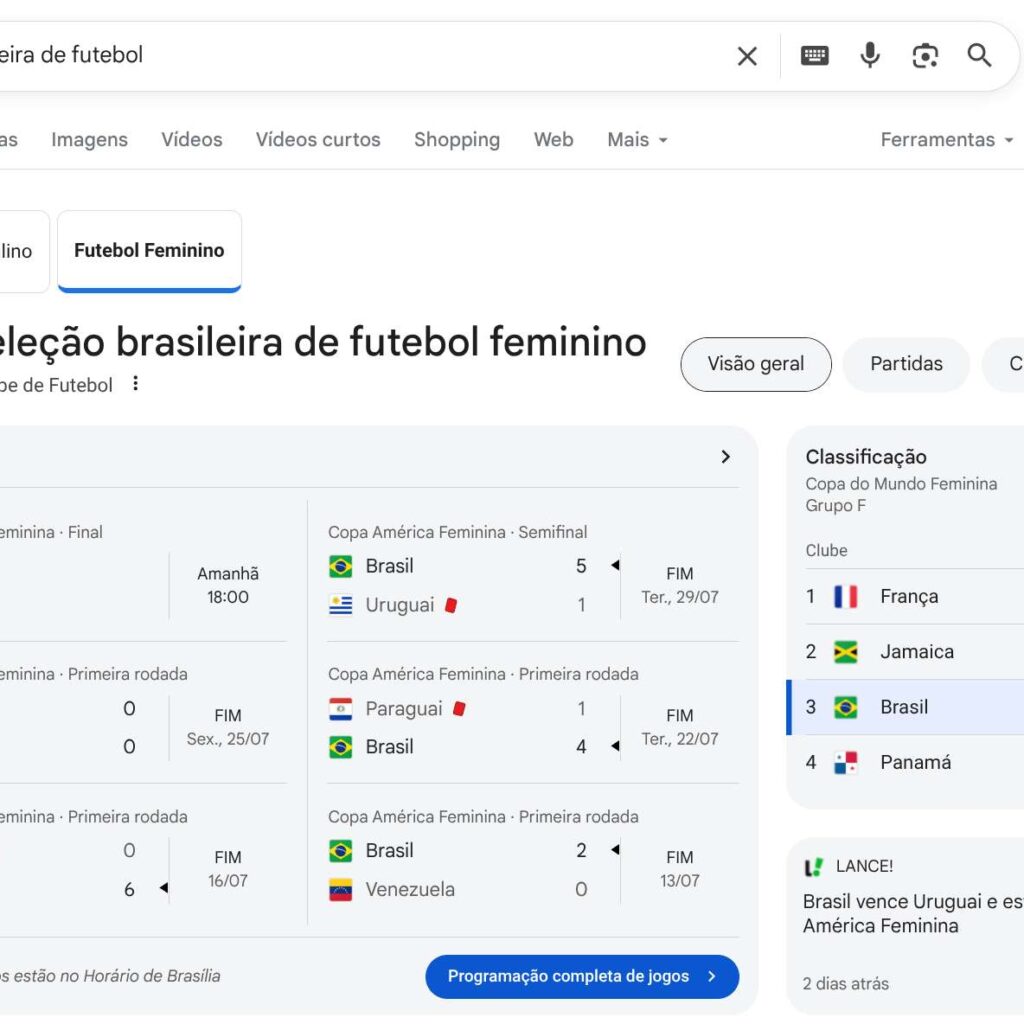Open the Ferramentas tools dropdown
Screen dimensions: 1024x1024
(946, 140)
